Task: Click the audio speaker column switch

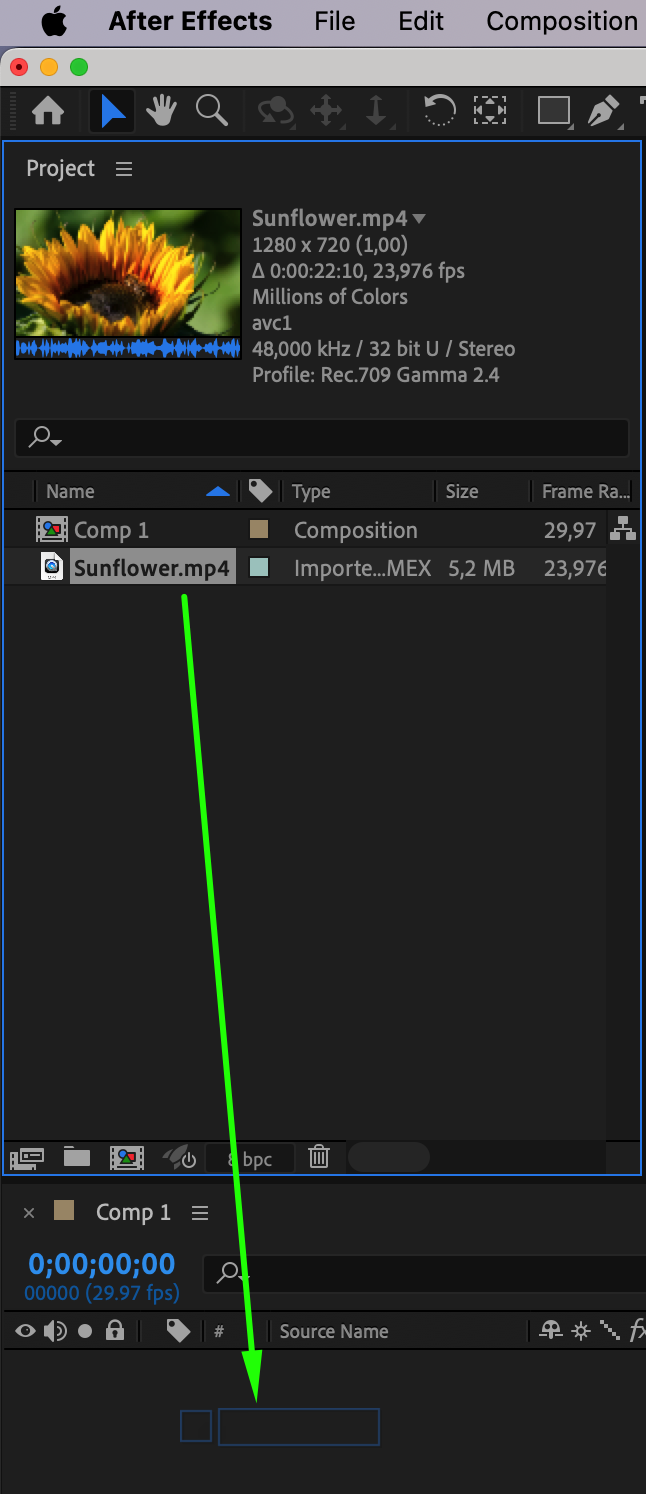Action: point(55,1331)
